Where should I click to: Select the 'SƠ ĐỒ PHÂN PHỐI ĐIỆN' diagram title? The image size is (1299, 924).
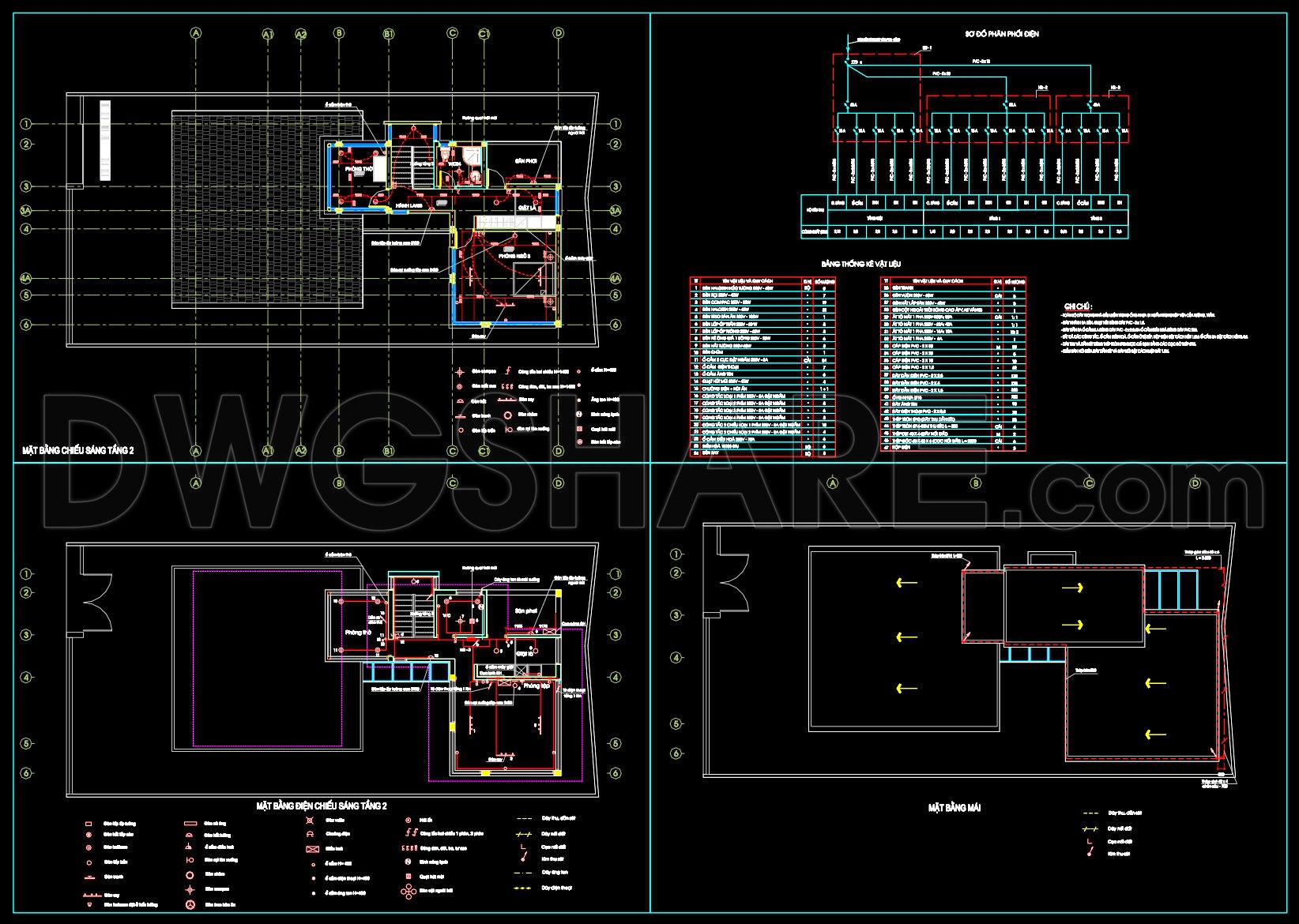click(x=1001, y=34)
